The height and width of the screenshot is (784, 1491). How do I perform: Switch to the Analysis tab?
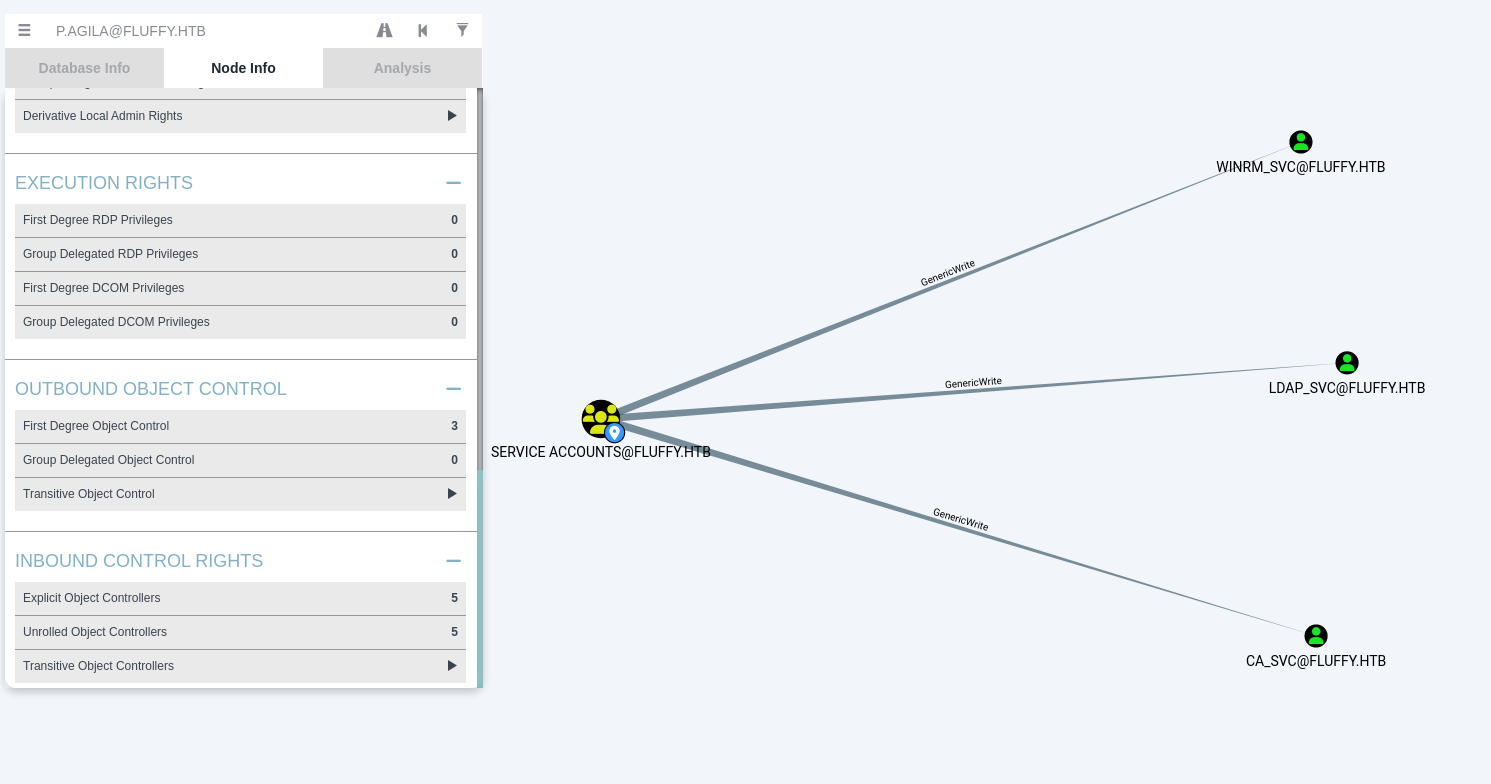click(402, 68)
